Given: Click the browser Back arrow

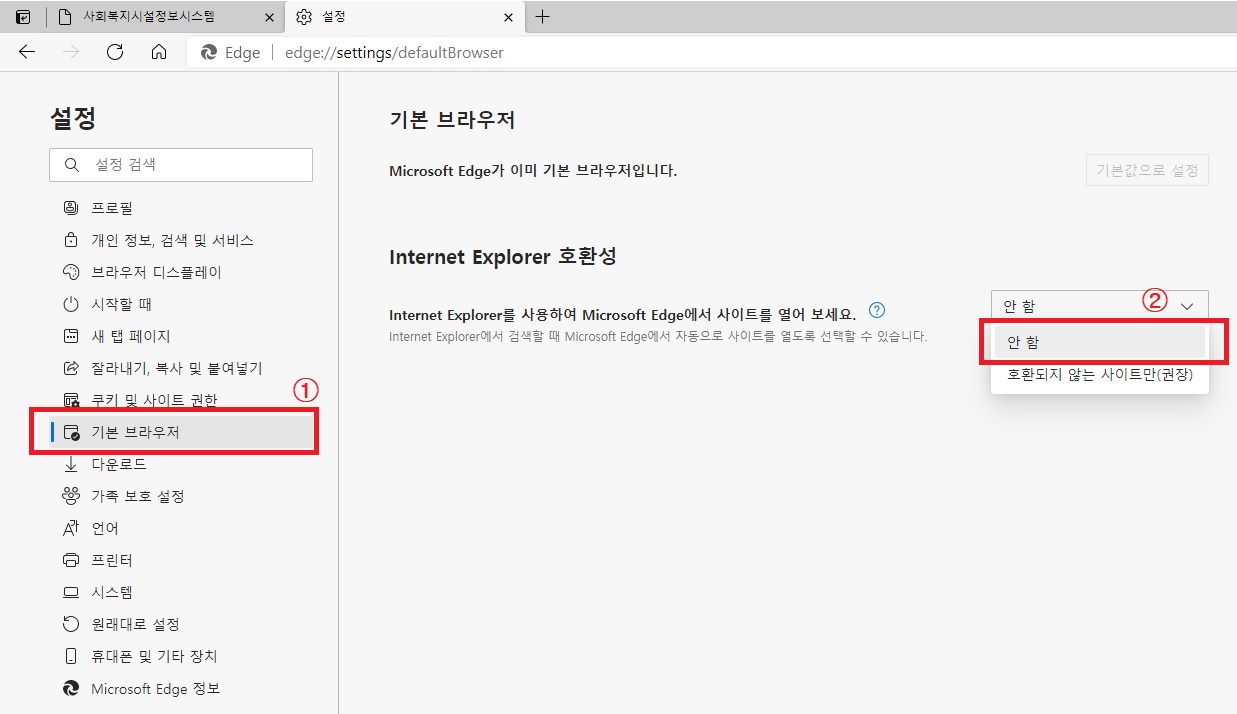Looking at the screenshot, I should (x=27, y=52).
